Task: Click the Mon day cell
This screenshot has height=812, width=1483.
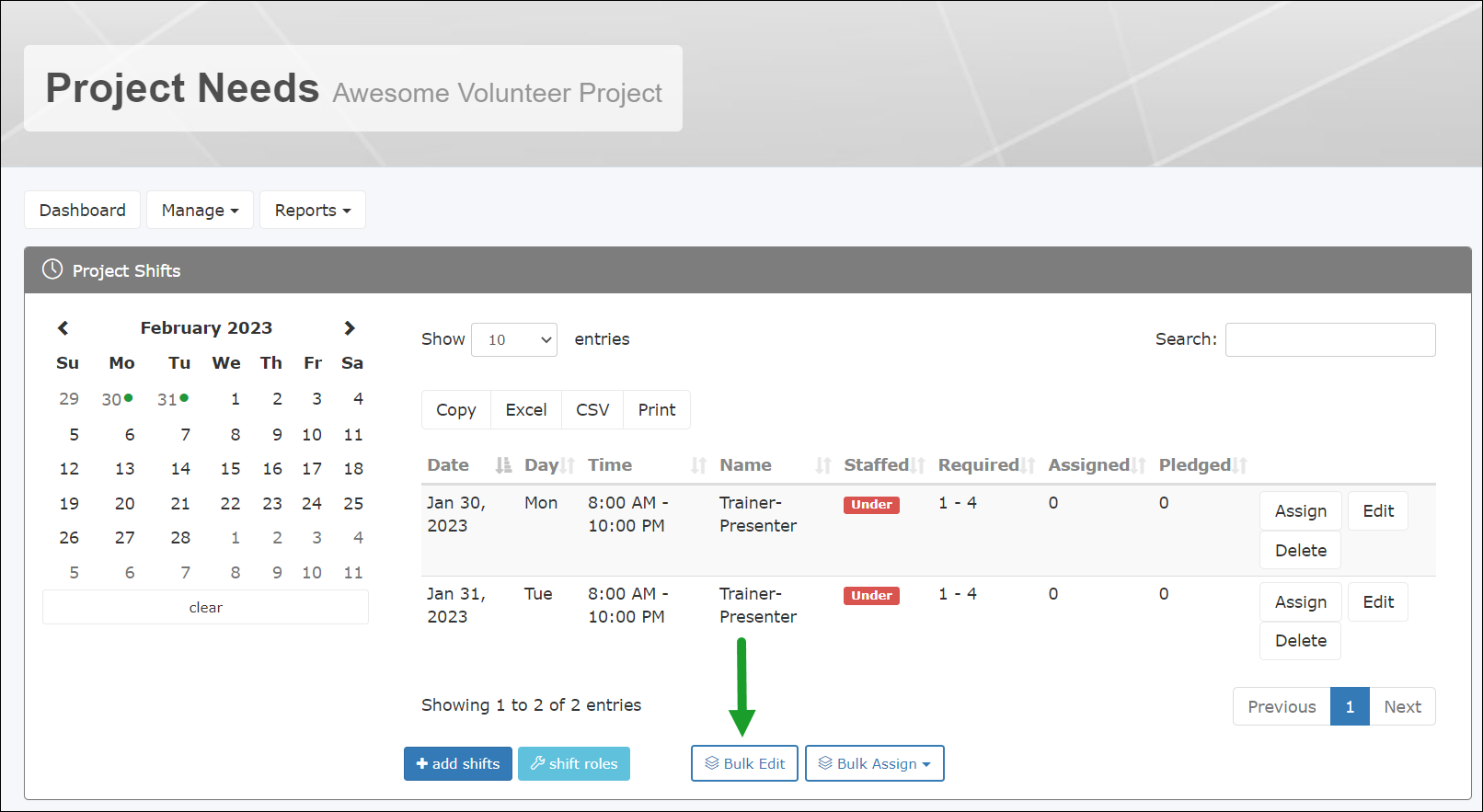Action: [x=541, y=503]
